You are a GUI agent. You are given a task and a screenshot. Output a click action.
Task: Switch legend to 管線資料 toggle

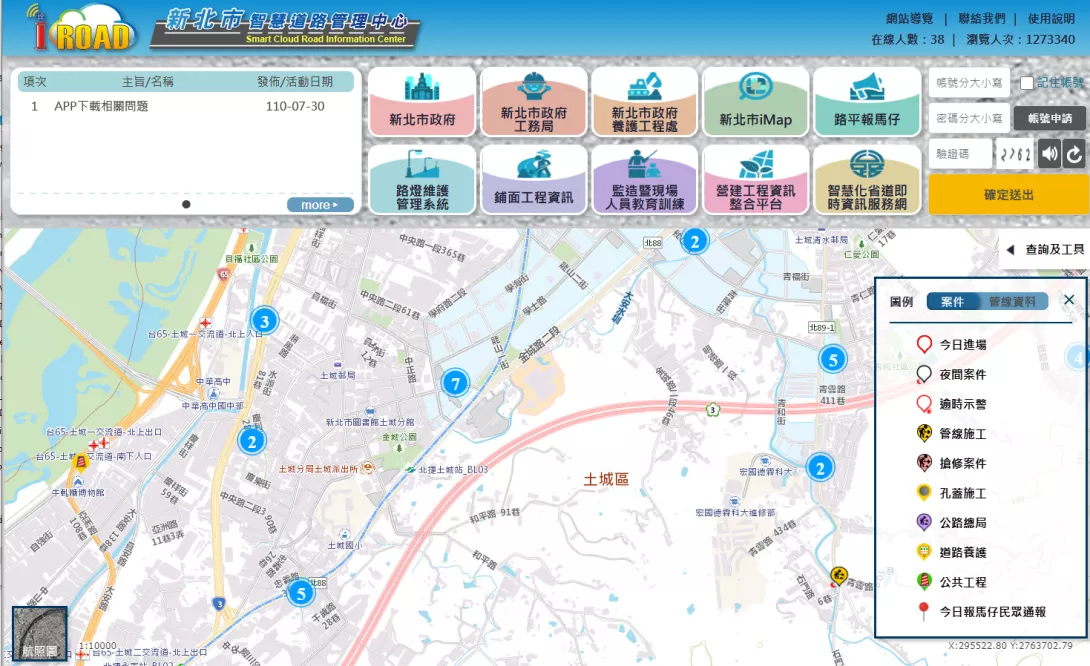point(1013,301)
